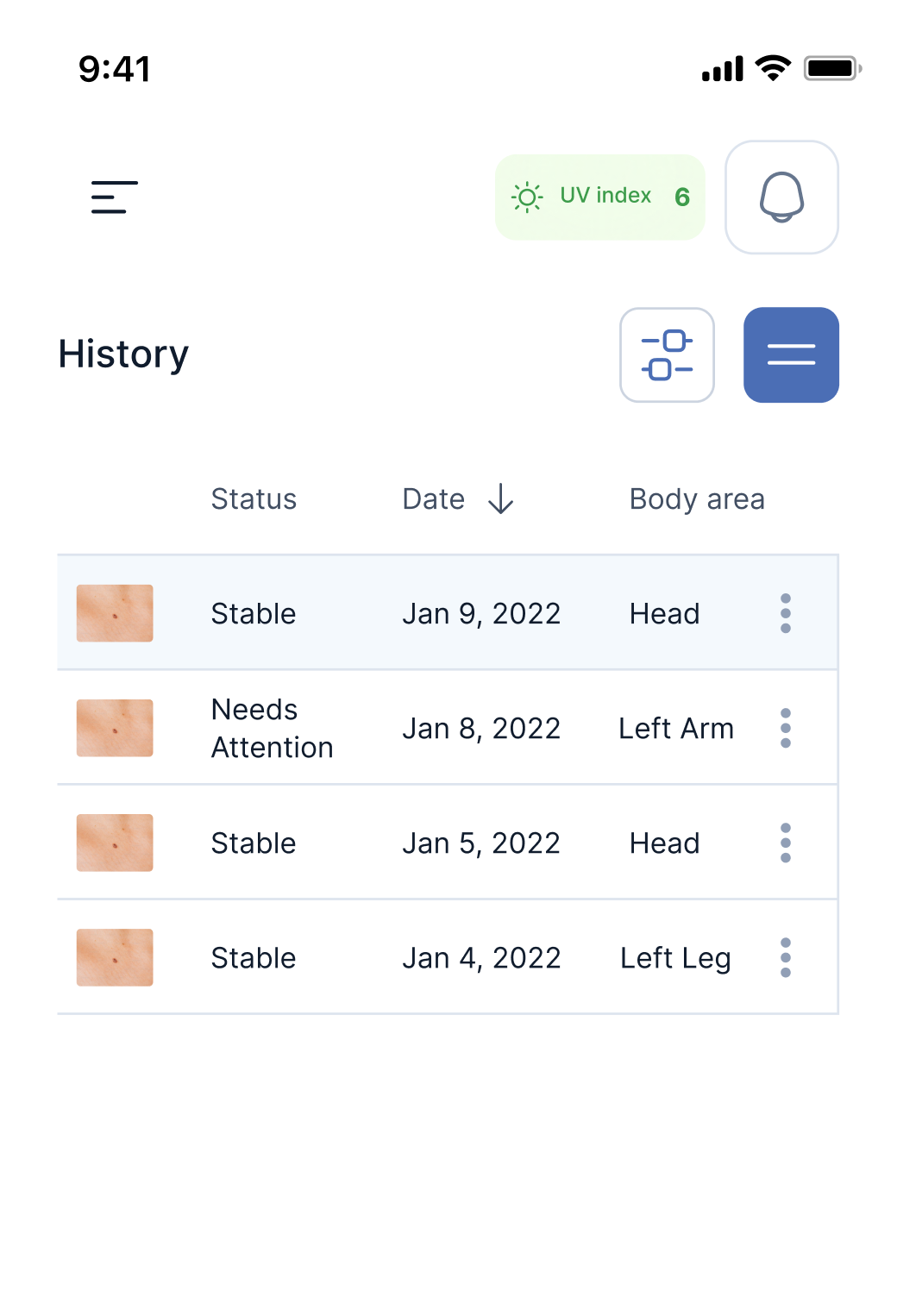Tap the UV index sun badge
Image resolution: width=897 pixels, height=1316 pixels.
600,197
